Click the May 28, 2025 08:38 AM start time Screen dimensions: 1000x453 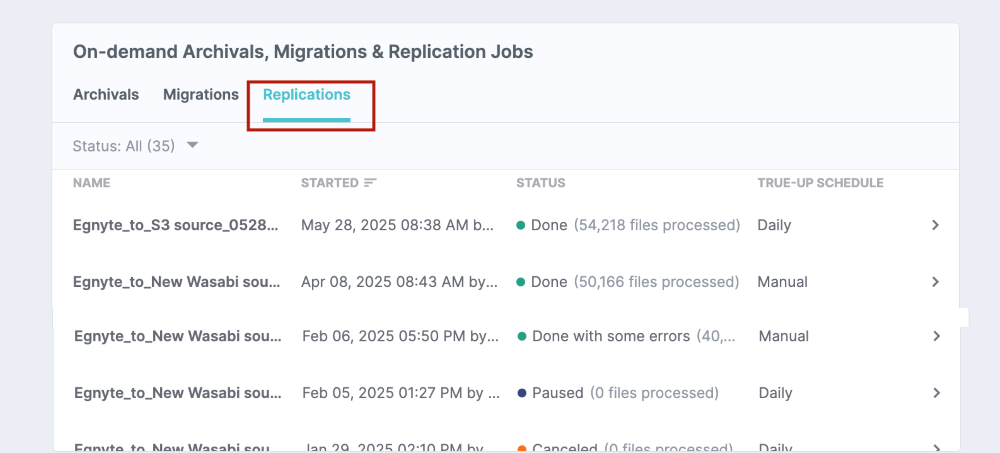click(398, 225)
